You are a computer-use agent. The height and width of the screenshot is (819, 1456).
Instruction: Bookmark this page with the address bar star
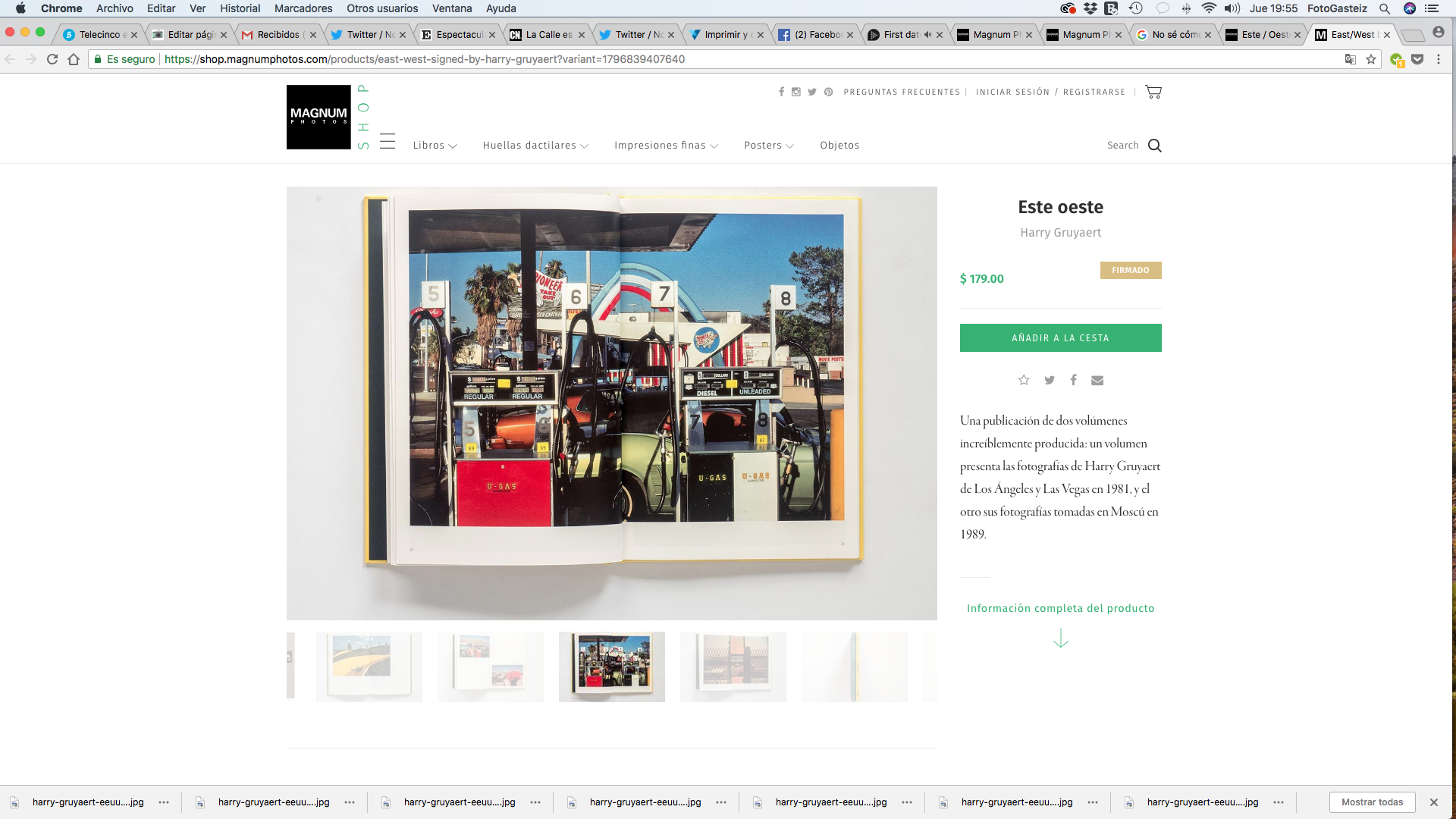point(1371,59)
